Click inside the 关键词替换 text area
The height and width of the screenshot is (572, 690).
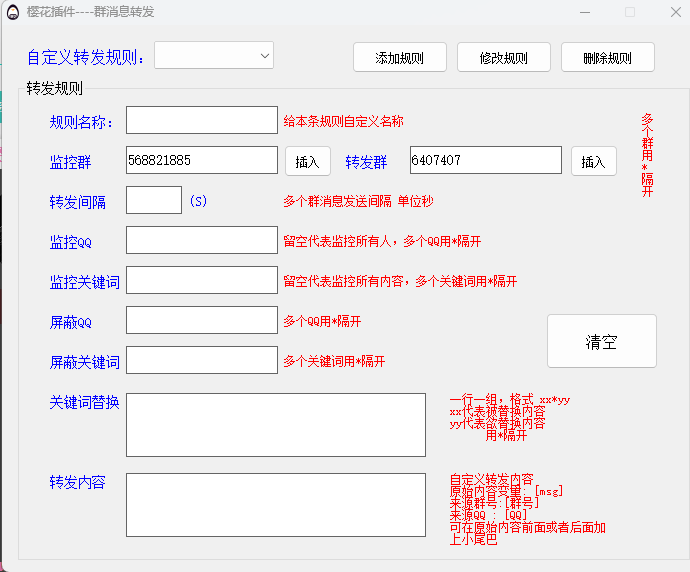click(275, 424)
